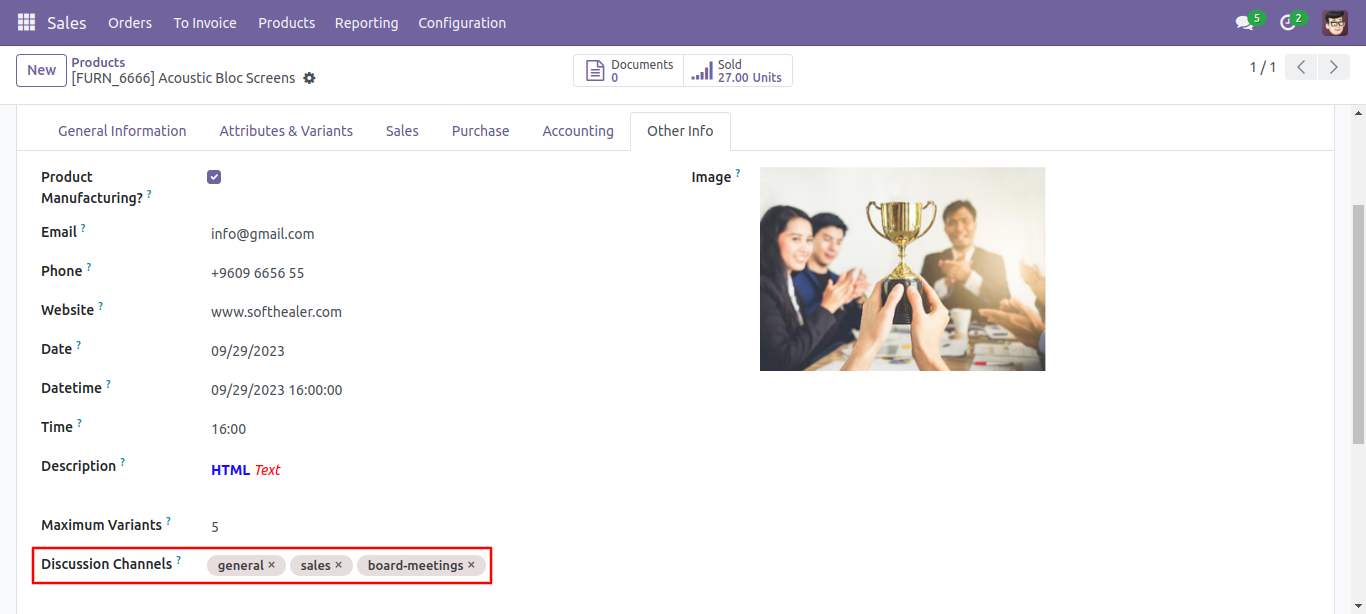Viewport: 1366px width, 614px height.
Task: Click the New button
Action: point(41,70)
